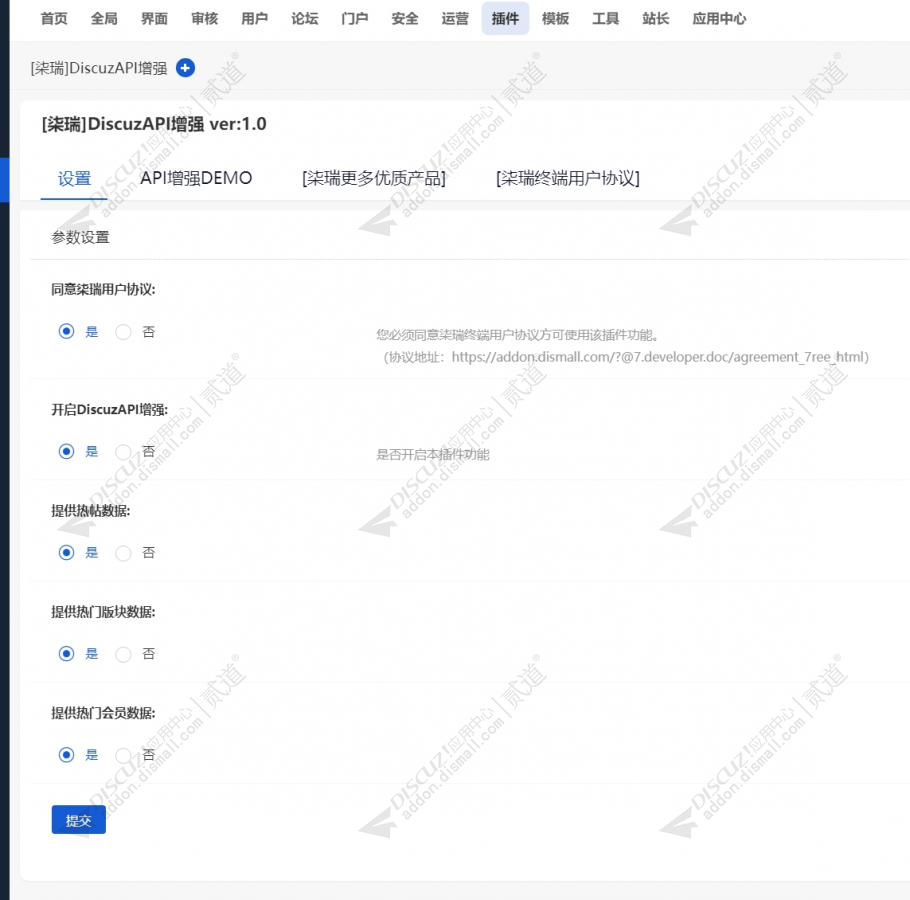
Task: Click the [柒瑞]DiscuzAPI增强 breadcrumb text
Action: (99, 68)
